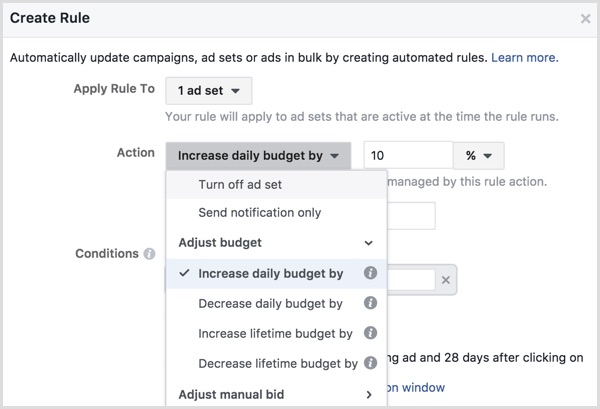Click info icon beside Increase lifetime budget by
Viewport: 600px width, 409px height.
point(370,333)
